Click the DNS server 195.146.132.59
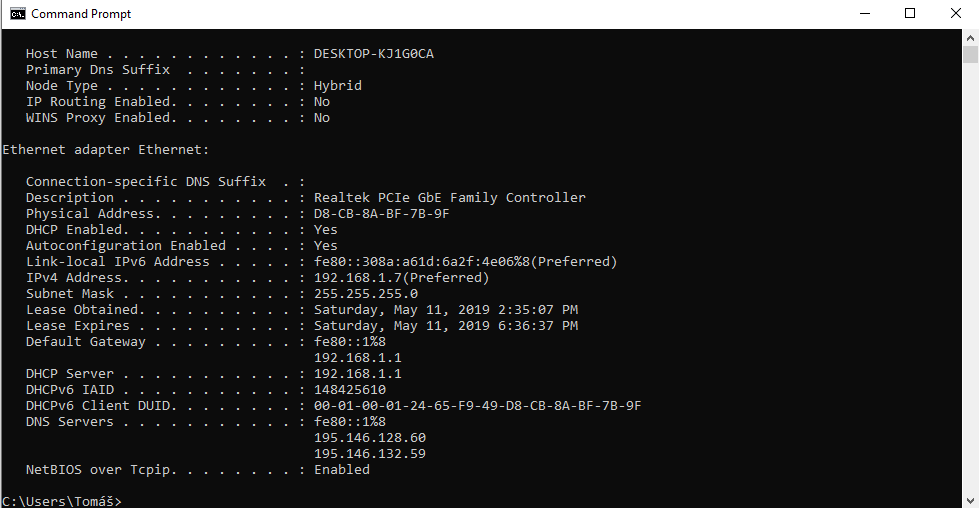 [x=369, y=454]
